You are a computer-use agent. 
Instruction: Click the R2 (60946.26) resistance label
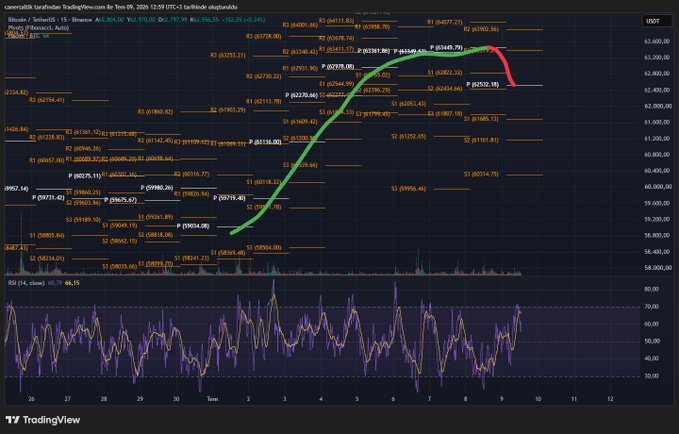(83, 149)
